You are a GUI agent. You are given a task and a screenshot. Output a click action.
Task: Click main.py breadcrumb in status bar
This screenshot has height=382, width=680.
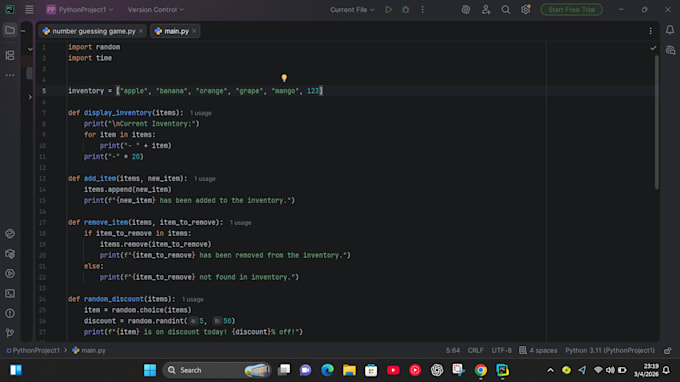(89, 350)
